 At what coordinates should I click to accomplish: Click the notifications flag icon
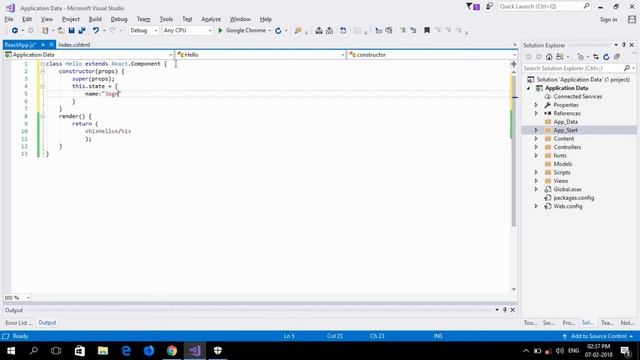[472, 7]
